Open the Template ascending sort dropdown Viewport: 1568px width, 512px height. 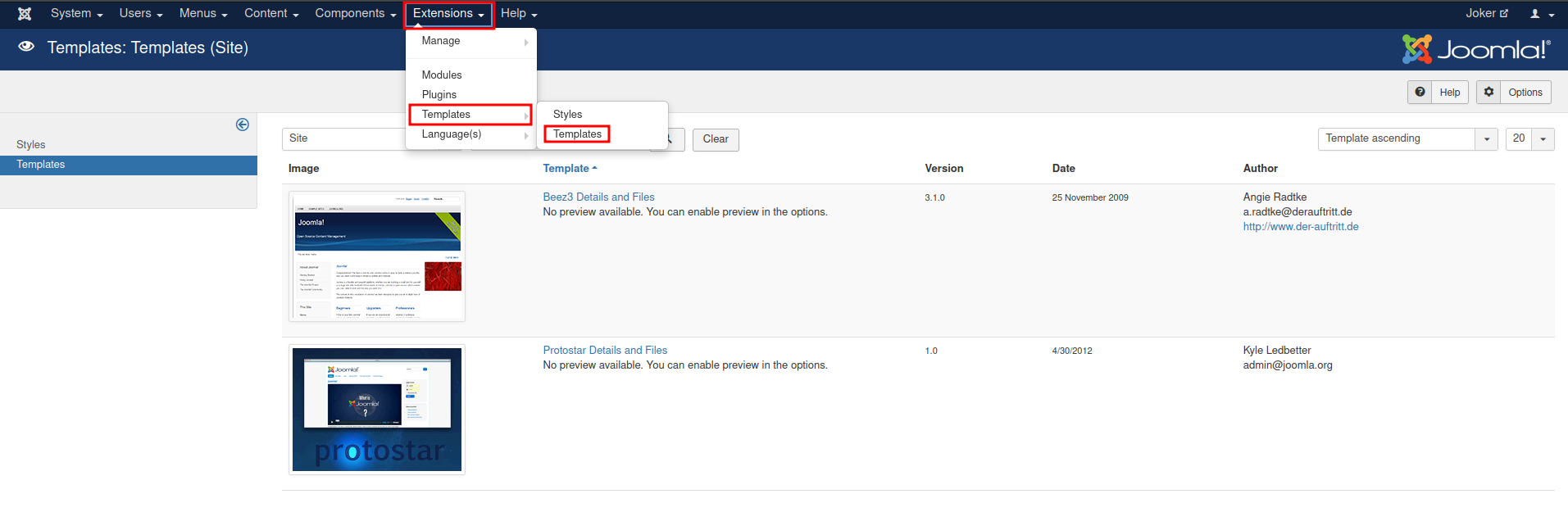[1407, 139]
